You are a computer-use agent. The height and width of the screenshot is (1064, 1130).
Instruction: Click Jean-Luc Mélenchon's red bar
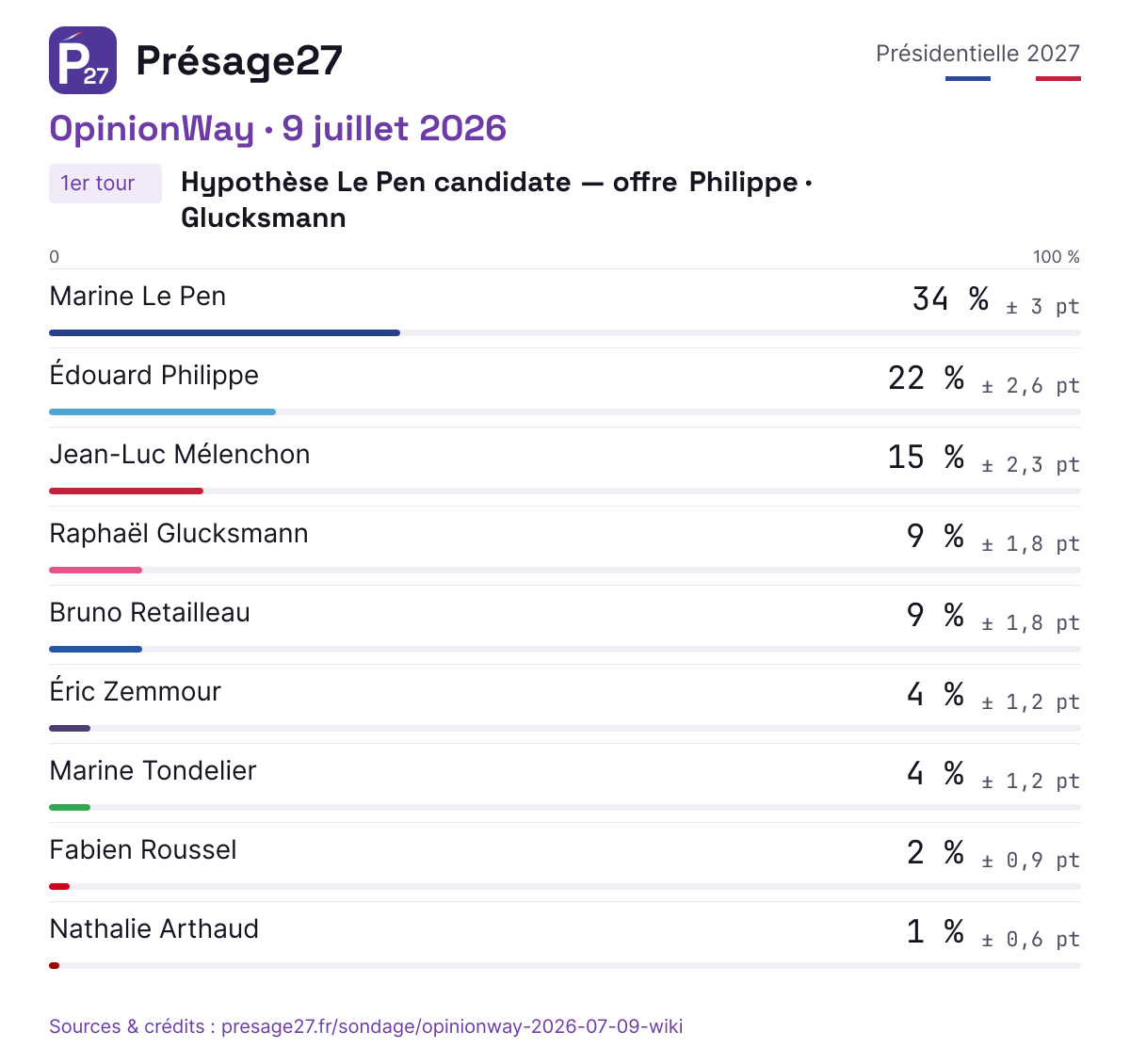[126, 491]
